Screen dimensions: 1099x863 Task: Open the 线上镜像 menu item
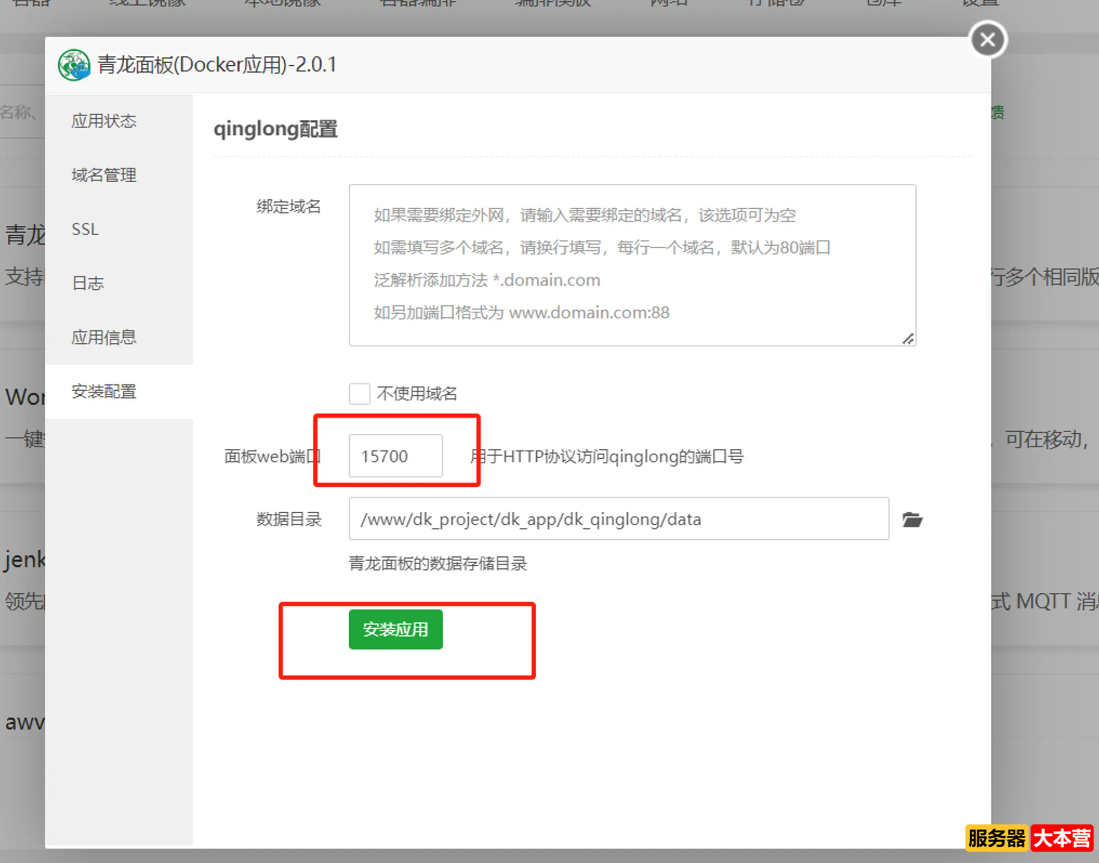coord(146,2)
